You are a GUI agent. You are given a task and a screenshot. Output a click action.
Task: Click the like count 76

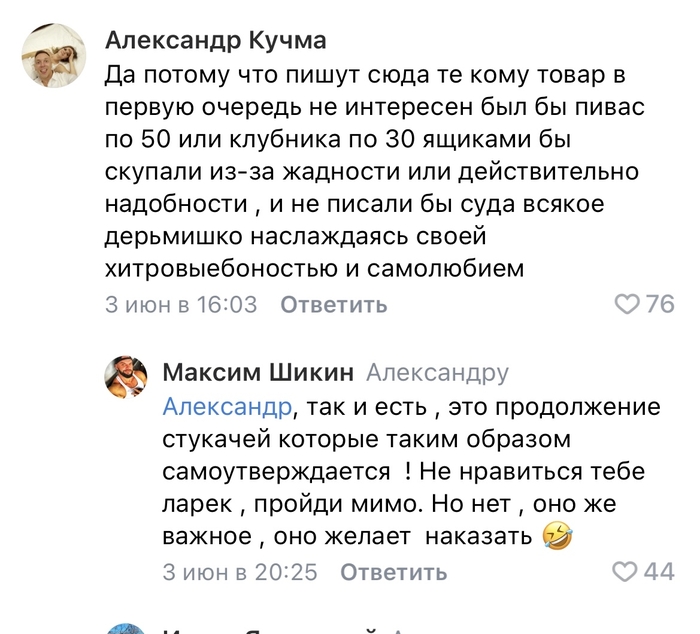659,304
